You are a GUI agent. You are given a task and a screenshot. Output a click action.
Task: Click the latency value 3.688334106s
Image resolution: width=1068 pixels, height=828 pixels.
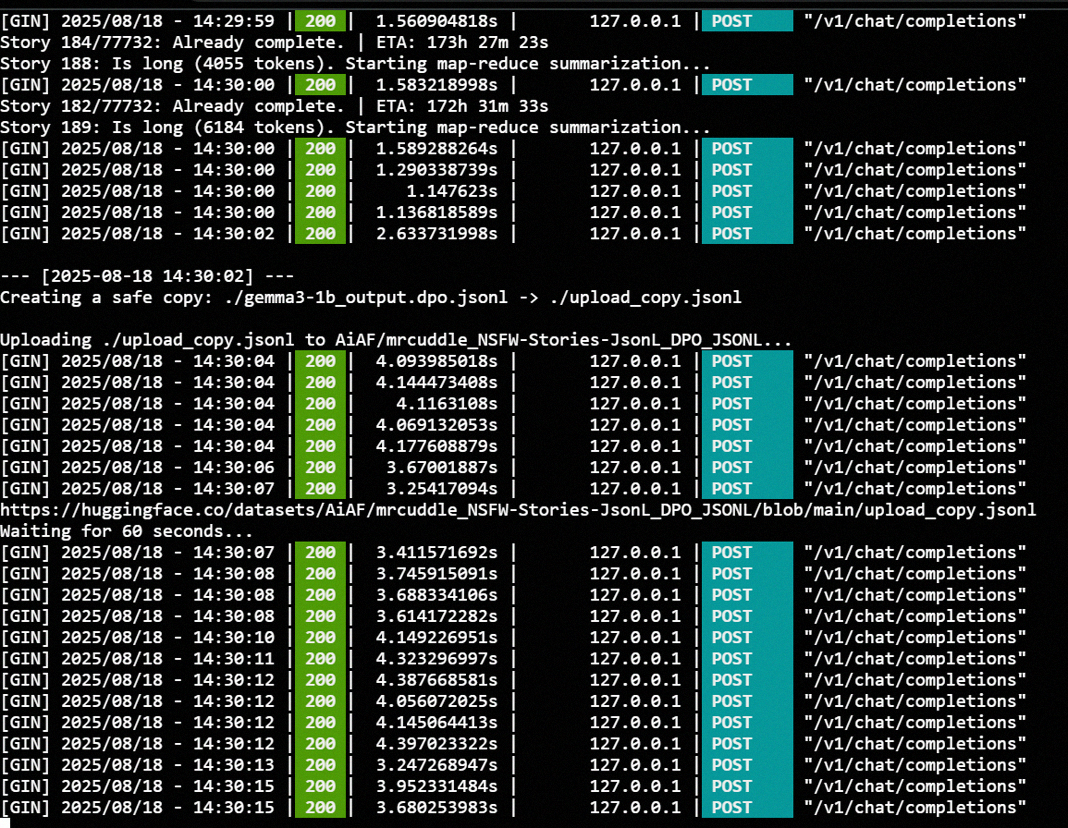tap(437, 595)
